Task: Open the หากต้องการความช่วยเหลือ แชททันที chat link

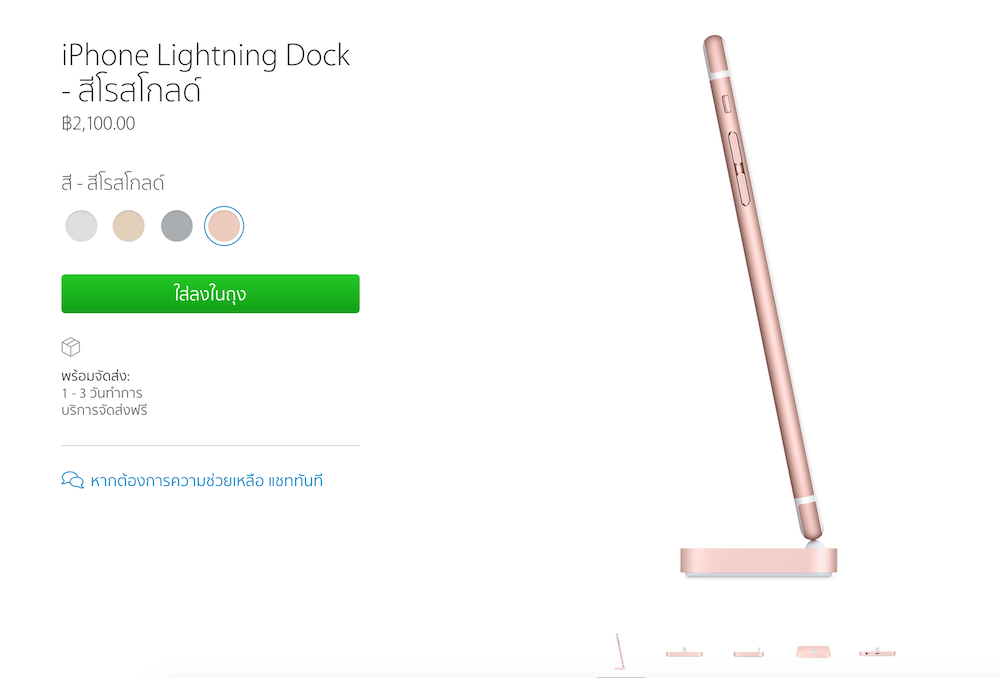Action: (207, 480)
